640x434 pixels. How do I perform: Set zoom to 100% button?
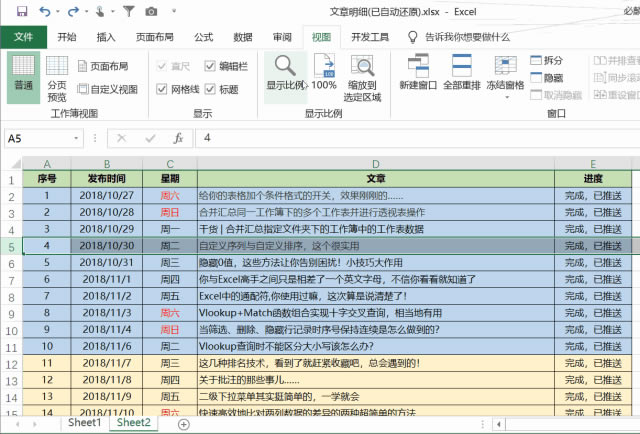tap(324, 73)
